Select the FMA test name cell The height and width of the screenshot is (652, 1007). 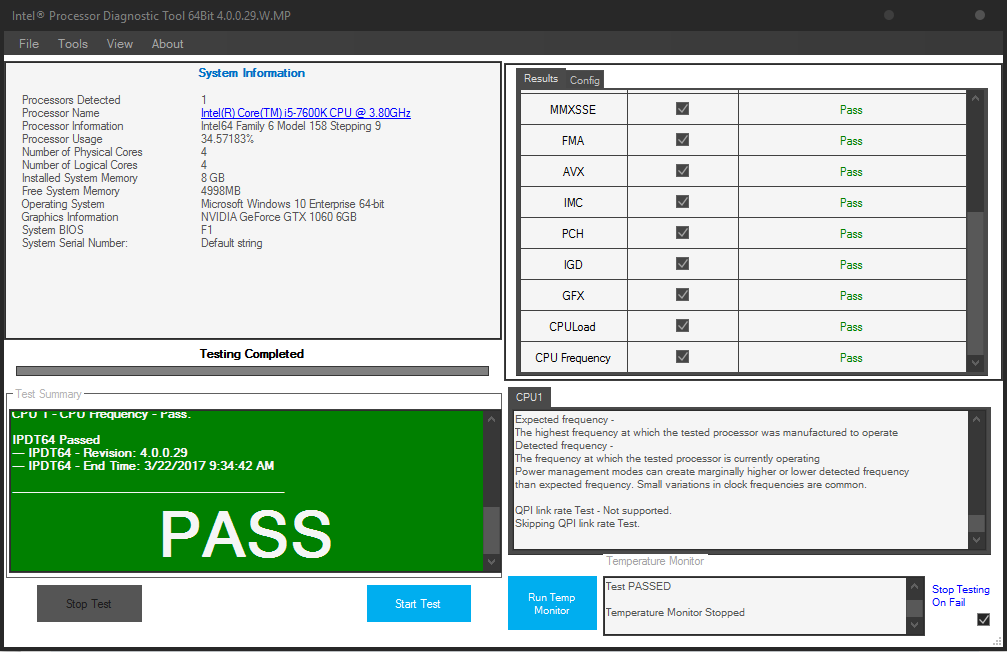[x=573, y=140]
